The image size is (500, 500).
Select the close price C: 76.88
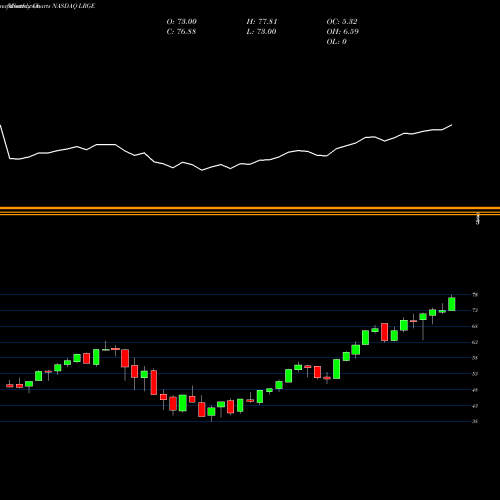tap(181, 32)
